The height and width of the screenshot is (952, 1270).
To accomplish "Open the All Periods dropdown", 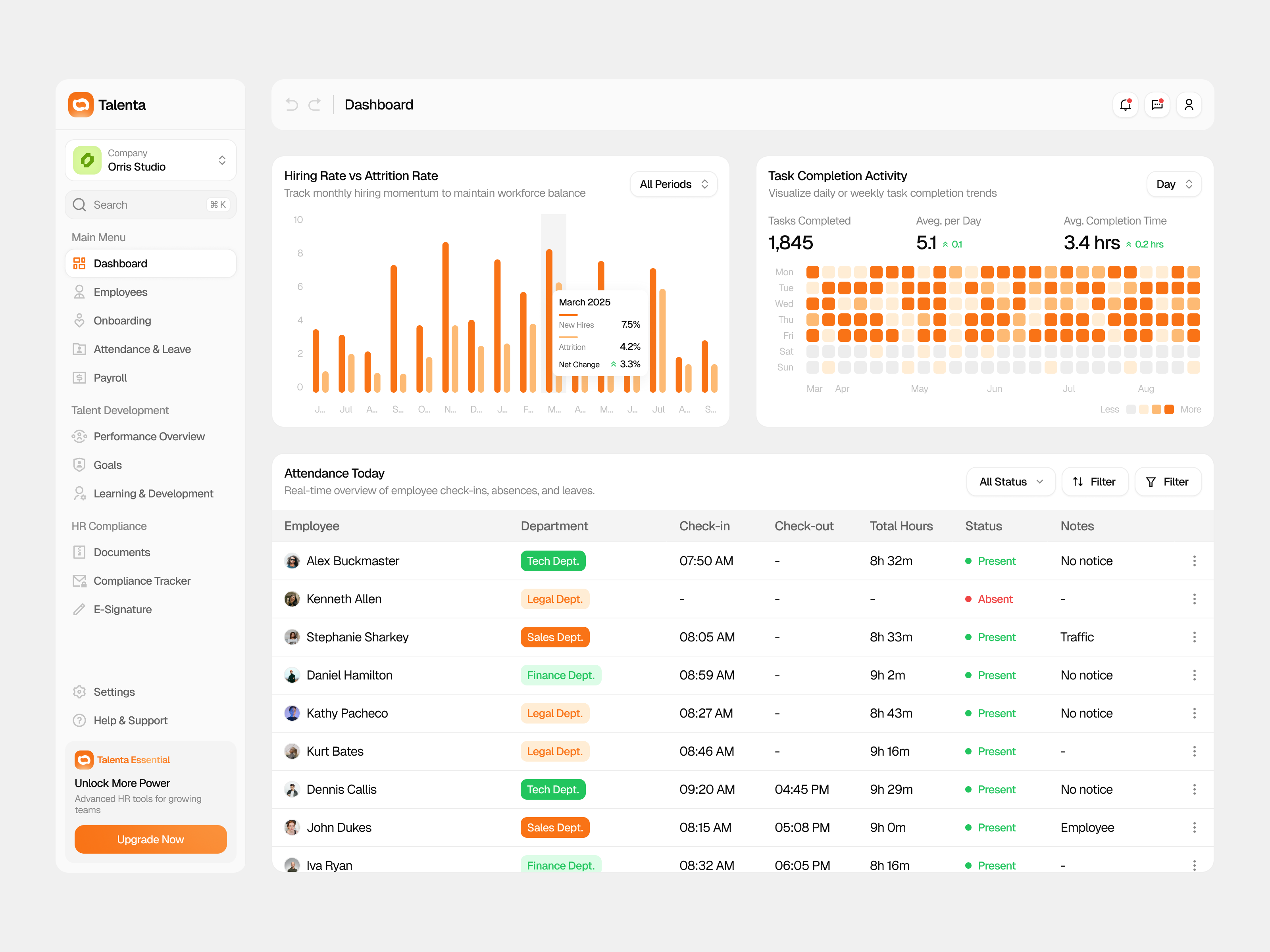I will click(x=673, y=184).
